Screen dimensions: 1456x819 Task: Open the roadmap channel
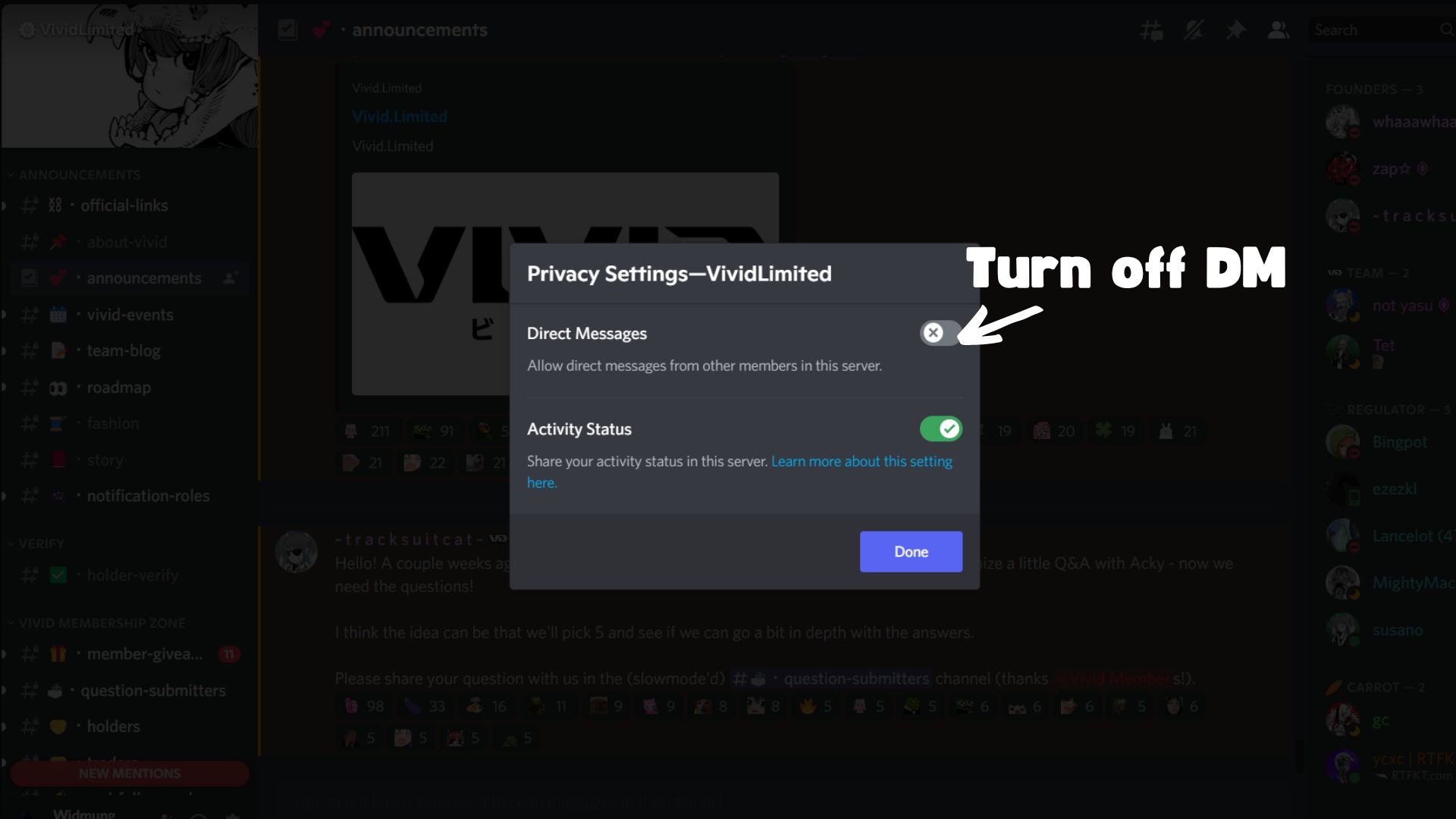129,388
